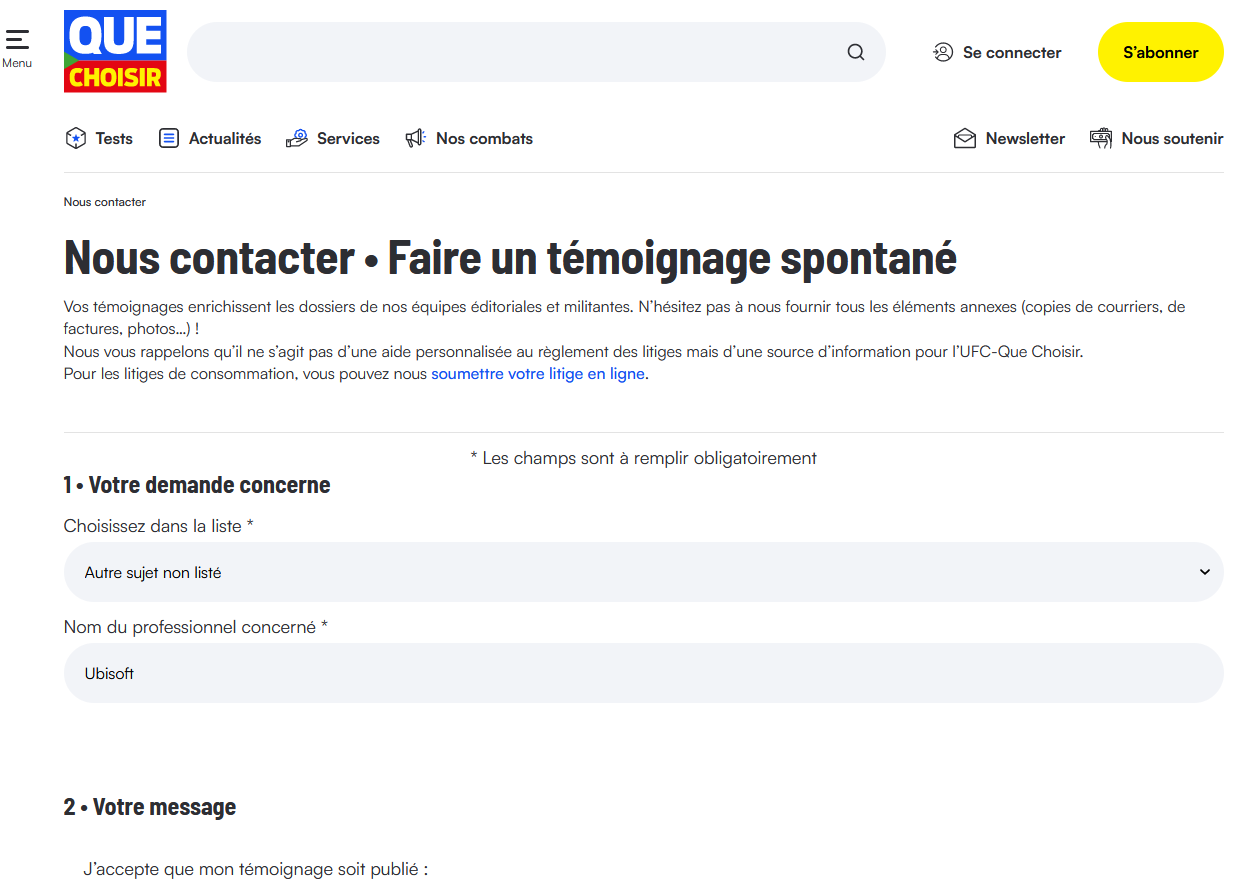Screen dimensions: 1237x884
Task: Click the chevron arrow of the subject list
Action: tap(1204, 572)
